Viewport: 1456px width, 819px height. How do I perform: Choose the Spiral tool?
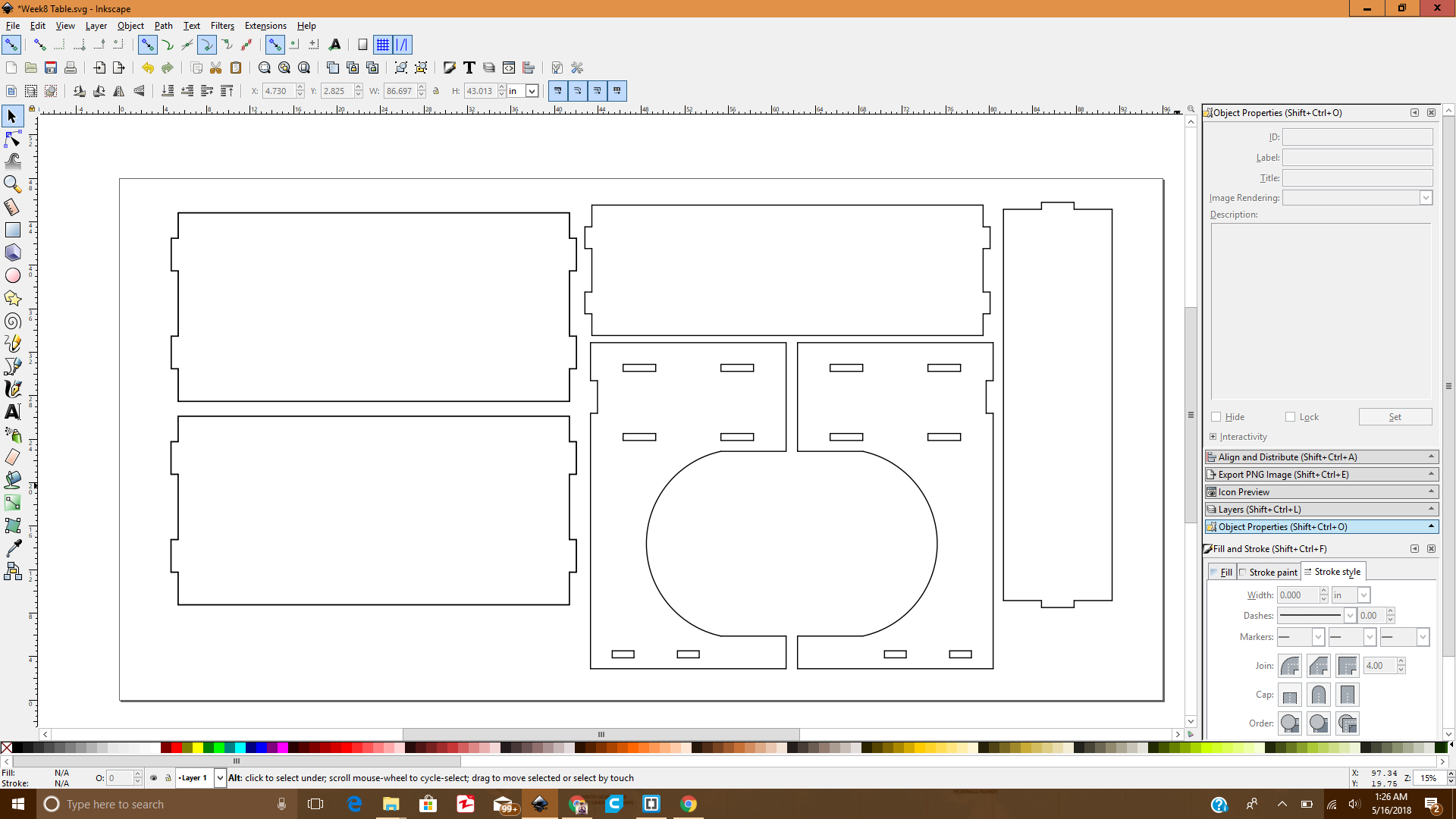12,322
